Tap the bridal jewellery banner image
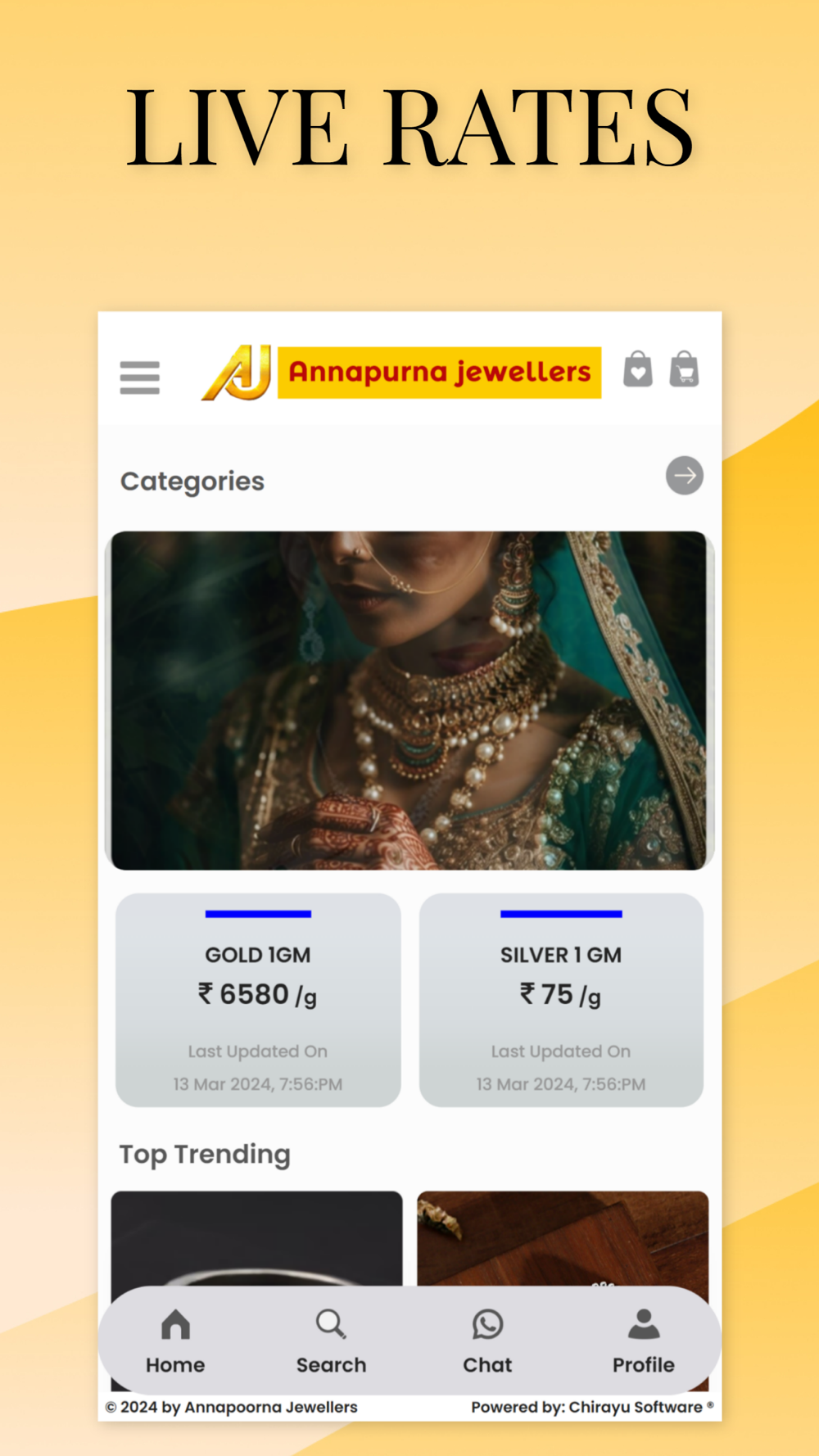Screen dimensions: 819x1456 click(x=409, y=700)
